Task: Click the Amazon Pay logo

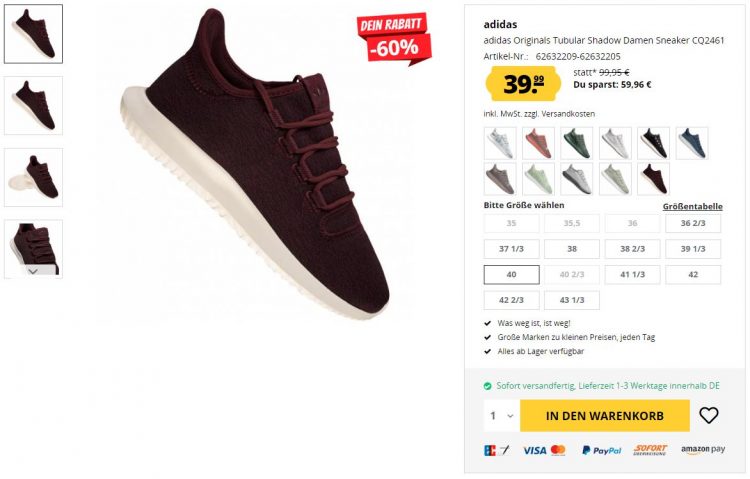Action: coord(703,450)
